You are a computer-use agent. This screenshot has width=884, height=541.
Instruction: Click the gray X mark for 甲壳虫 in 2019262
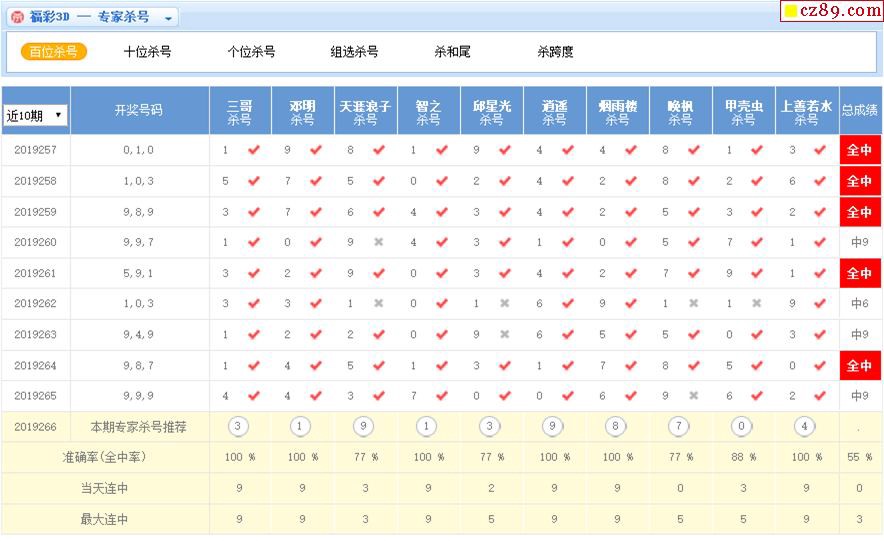[757, 303]
